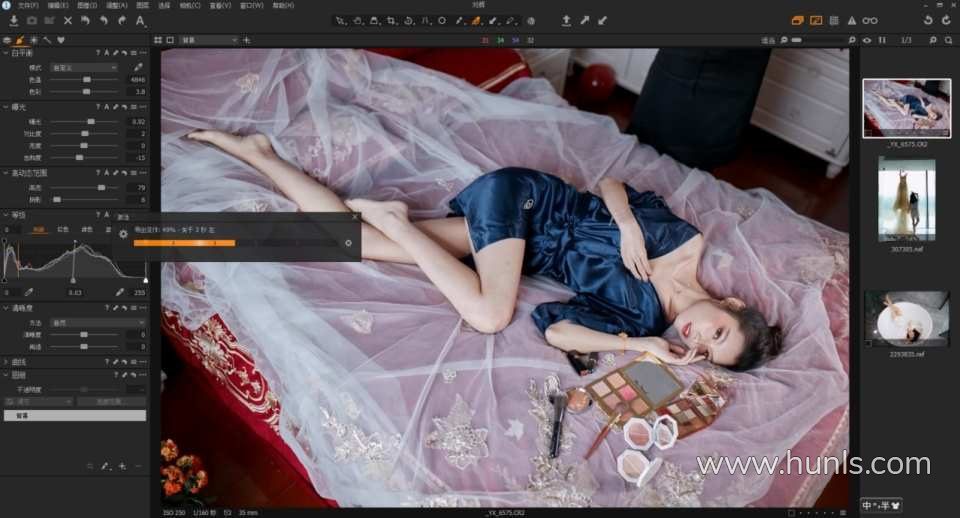Image resolution: width=960 pixels, height=518 pixels.
Task: Open the 文件(F) menu
Action: [28, 5]
